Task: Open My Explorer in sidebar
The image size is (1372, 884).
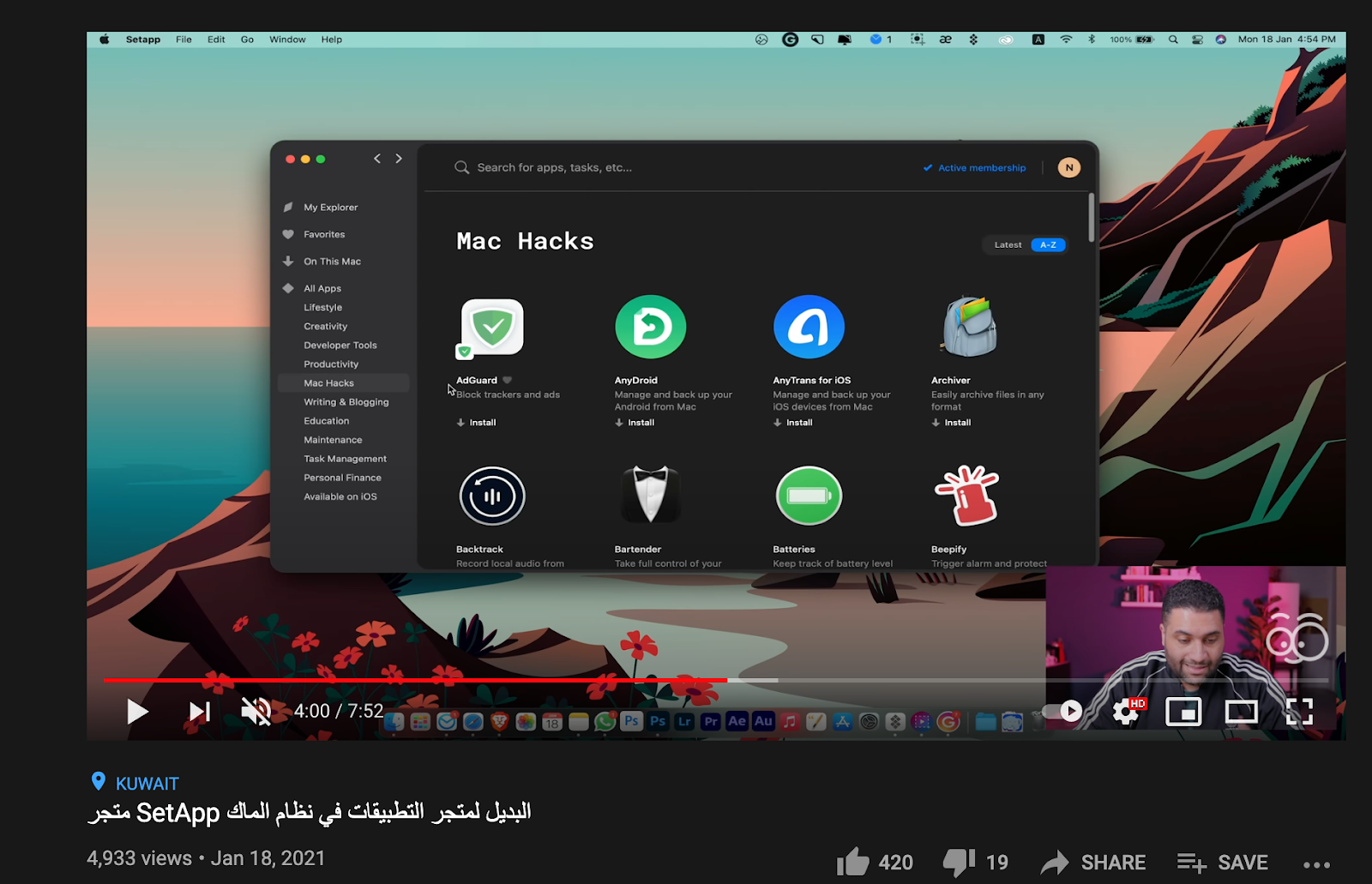Action: (x=330, y=207)
